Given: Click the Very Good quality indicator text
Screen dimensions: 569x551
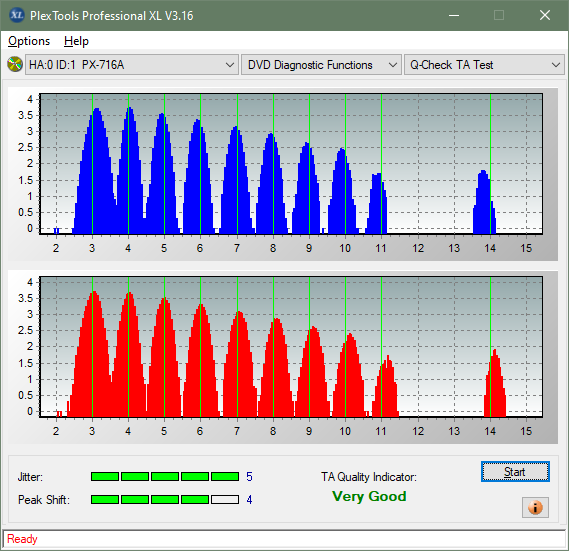Looking at the screenshot, I should coord(369,496).
